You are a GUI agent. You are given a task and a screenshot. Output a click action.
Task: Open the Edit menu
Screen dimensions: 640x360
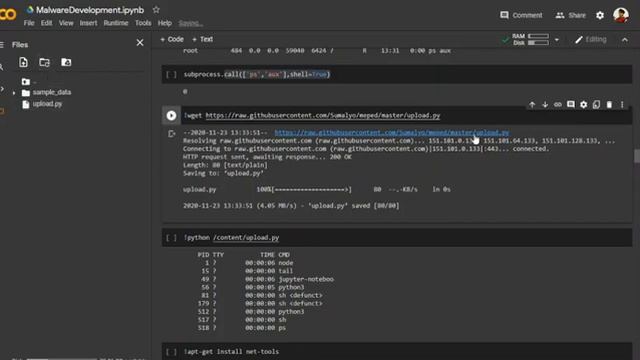(x=46, y=23)
